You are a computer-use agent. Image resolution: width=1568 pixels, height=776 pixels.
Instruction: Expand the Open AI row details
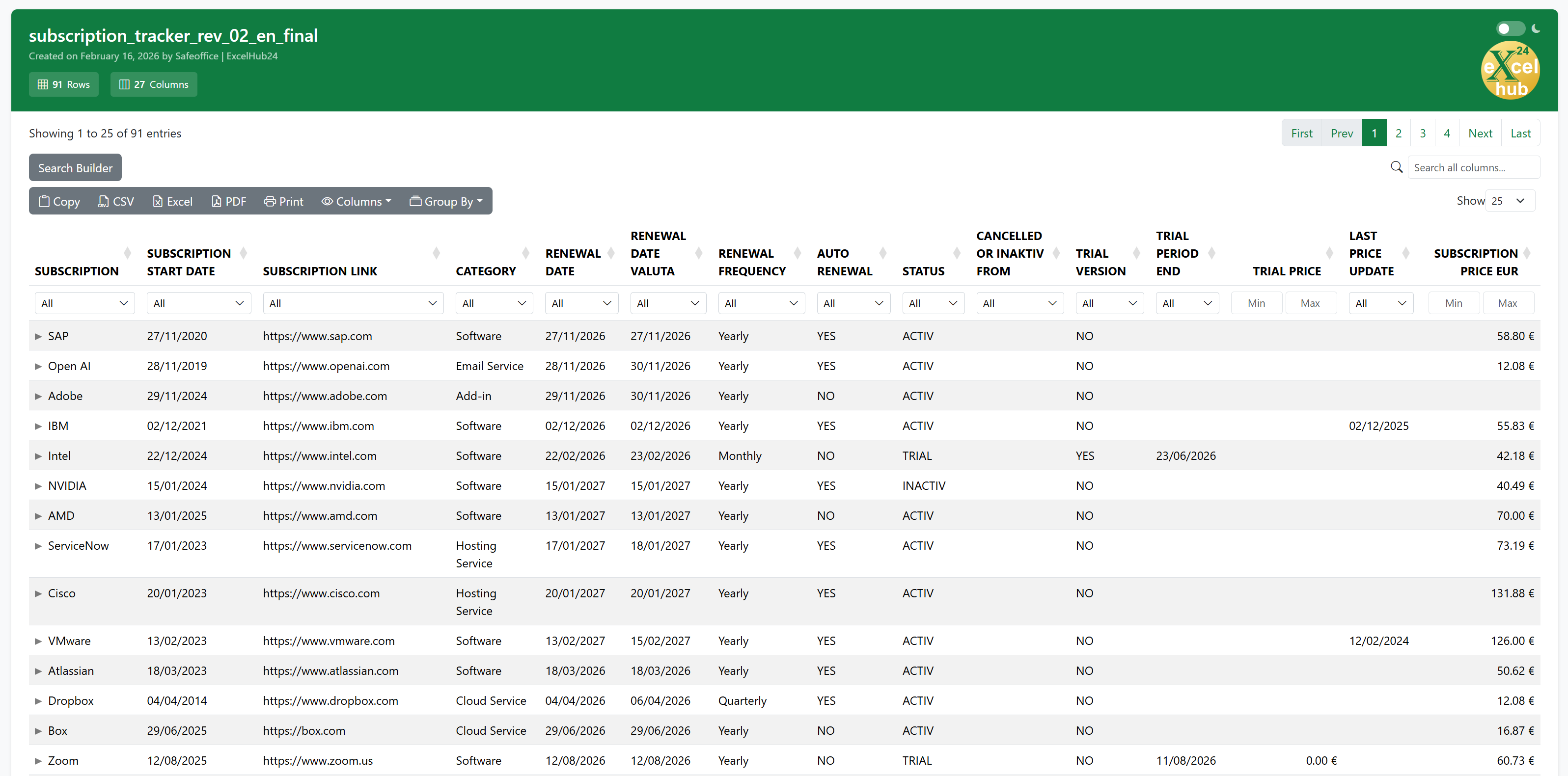point(38,366)
